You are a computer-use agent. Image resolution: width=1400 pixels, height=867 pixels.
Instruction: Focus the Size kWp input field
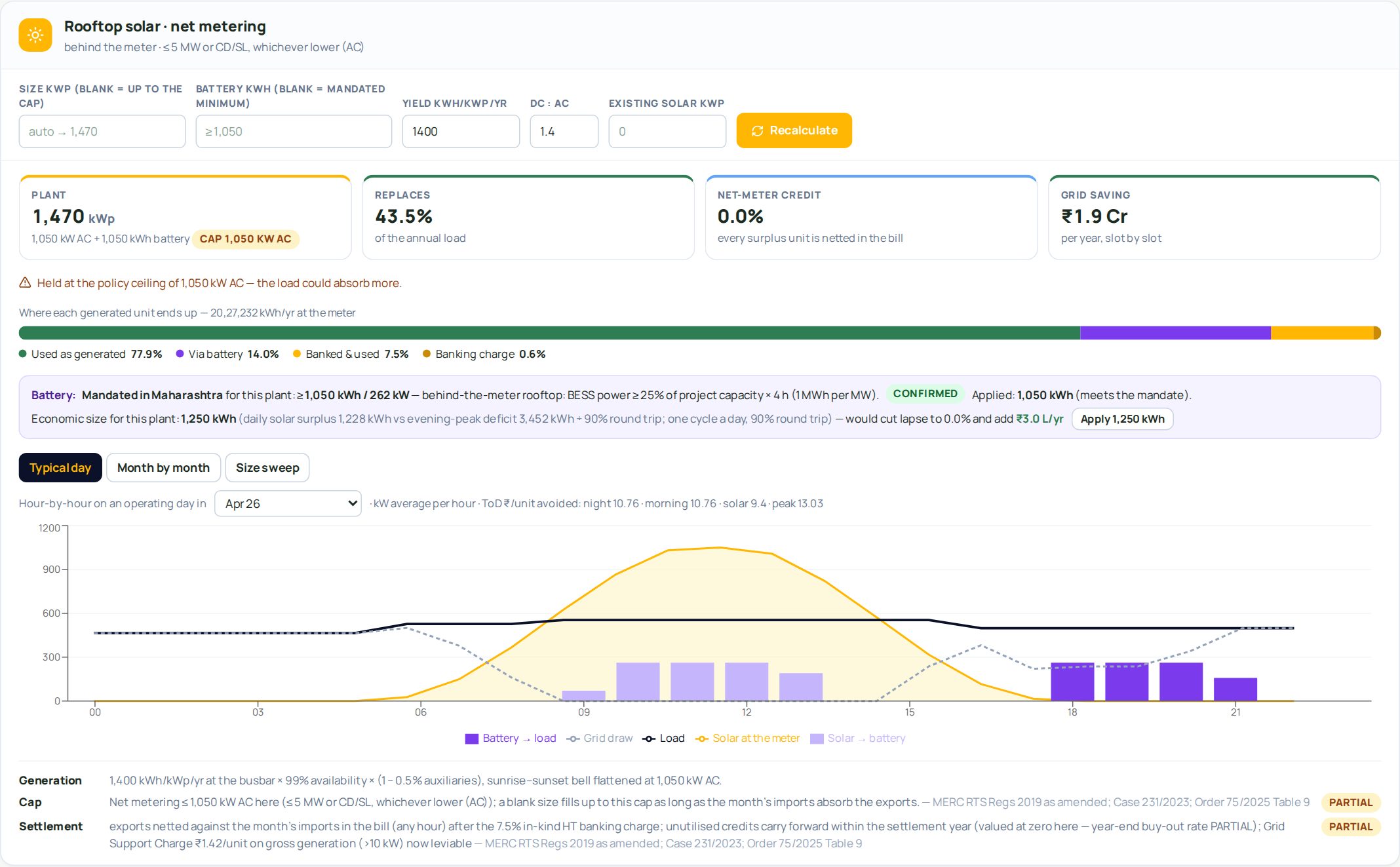coord(102,132)
